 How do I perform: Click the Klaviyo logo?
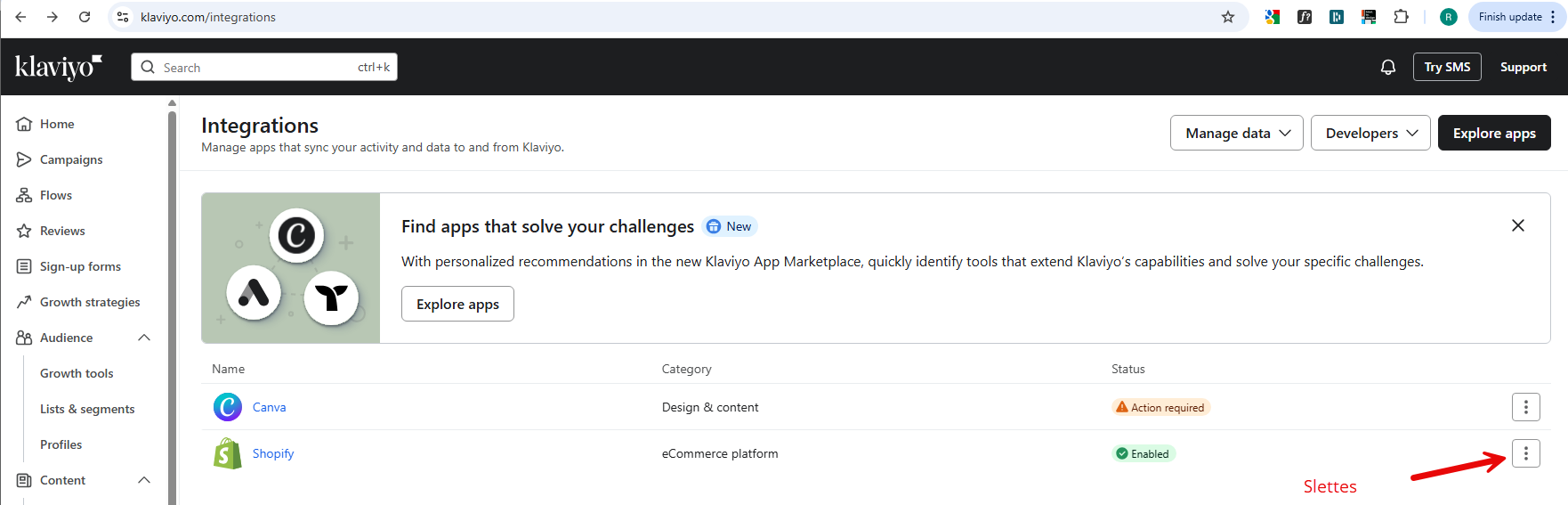click(59, 67)
